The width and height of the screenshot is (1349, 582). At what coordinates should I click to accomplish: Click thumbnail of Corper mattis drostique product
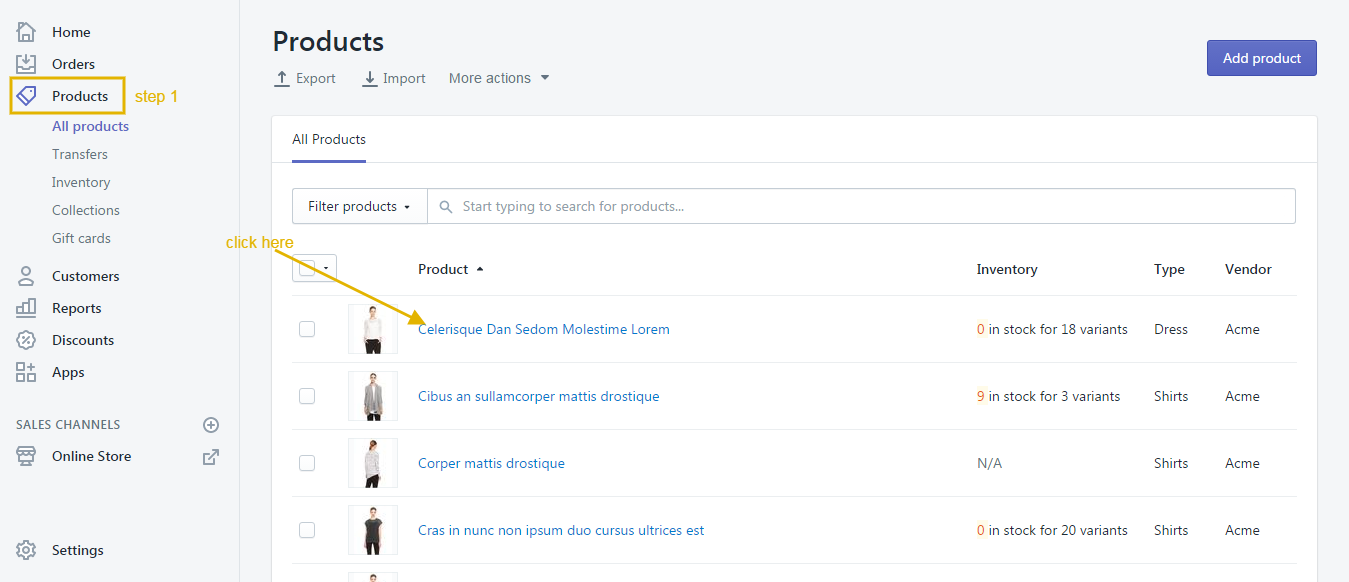pyautogui.click(x=373, y=463)
